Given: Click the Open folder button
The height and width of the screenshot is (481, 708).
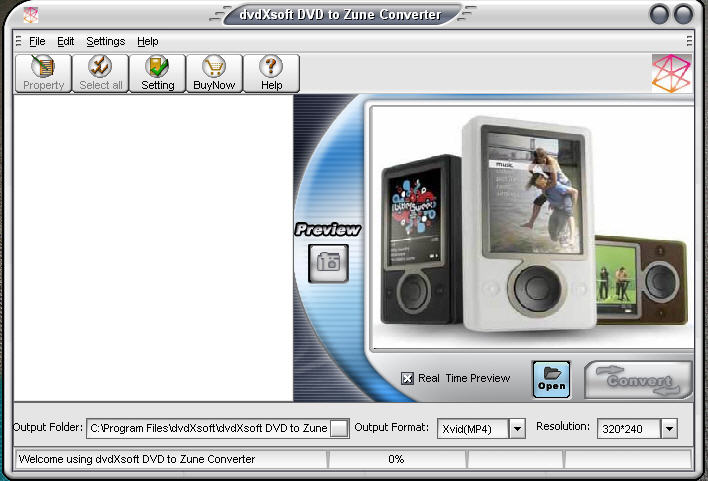Looking at the screenshot, I should (x=551, y=379).
